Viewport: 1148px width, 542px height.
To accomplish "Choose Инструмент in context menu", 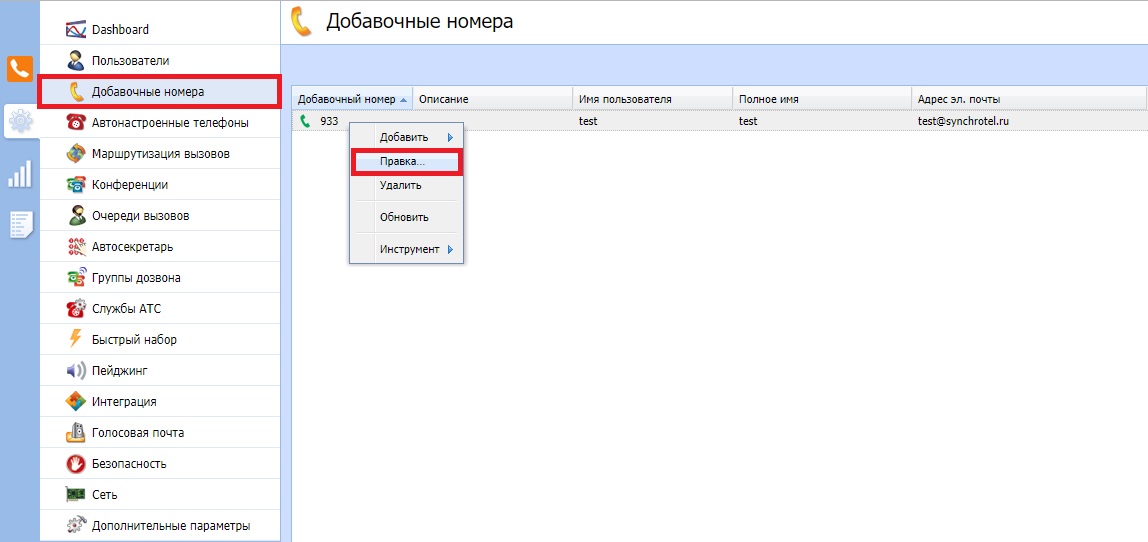I will [406, 250].
